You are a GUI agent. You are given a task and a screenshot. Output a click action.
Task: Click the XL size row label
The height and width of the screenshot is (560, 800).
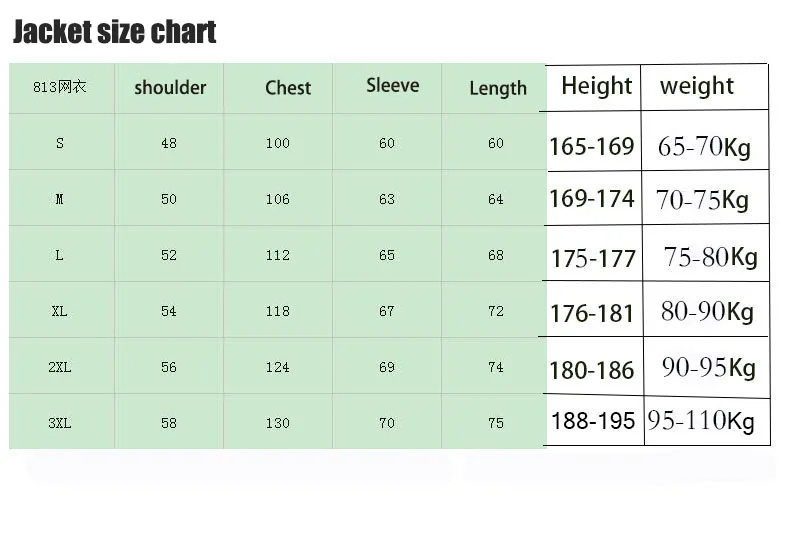click(x=60, y=311)
